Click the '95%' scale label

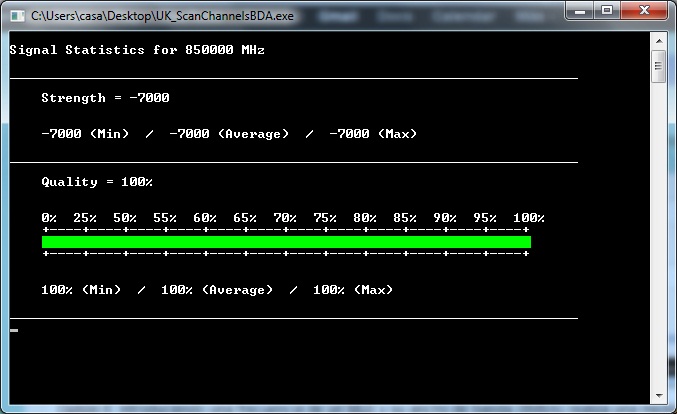pos(485,218)
